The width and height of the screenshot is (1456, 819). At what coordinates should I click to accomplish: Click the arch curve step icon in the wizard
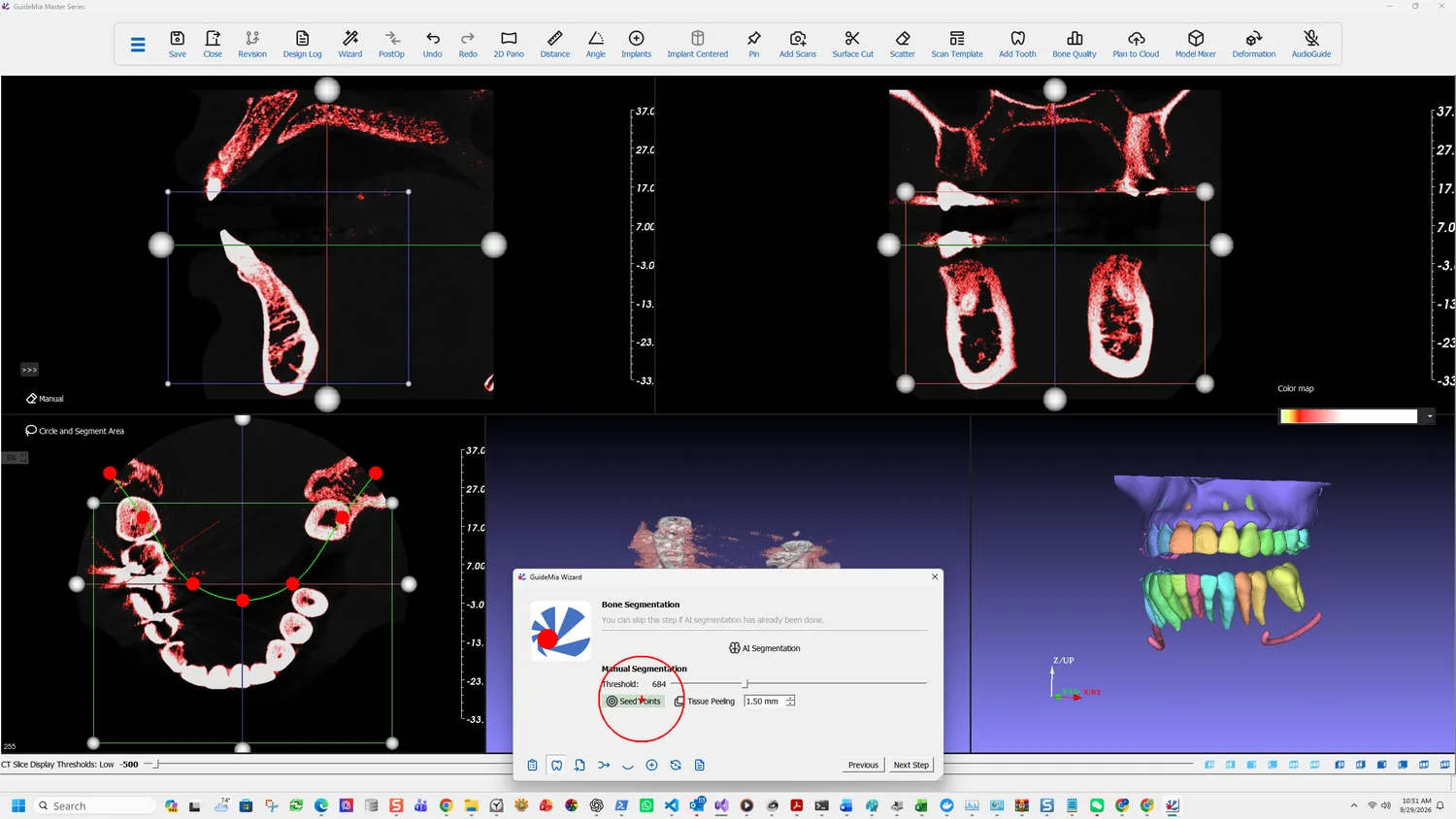(x=628, y=766)
